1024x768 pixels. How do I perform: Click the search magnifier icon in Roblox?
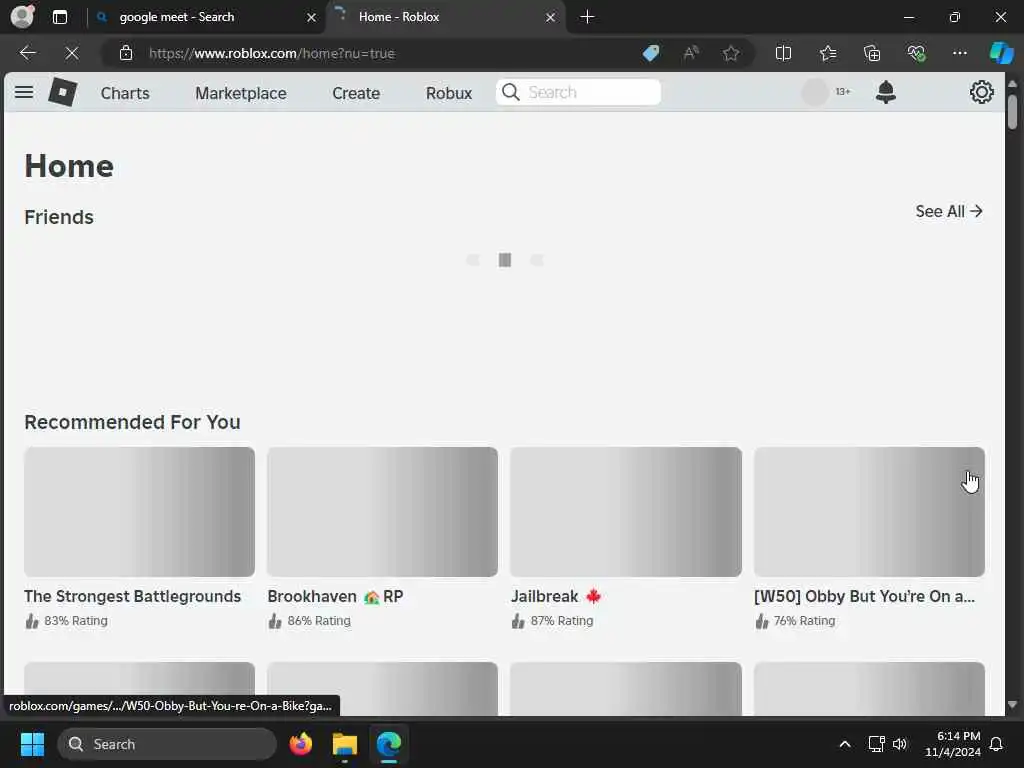click(x=511, y=92)
